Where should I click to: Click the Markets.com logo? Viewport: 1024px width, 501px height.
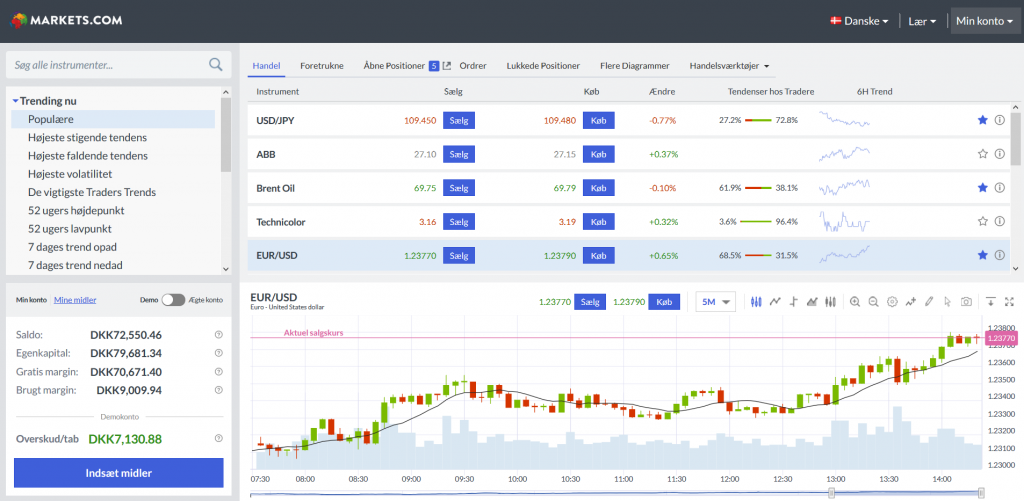(66, 20)
